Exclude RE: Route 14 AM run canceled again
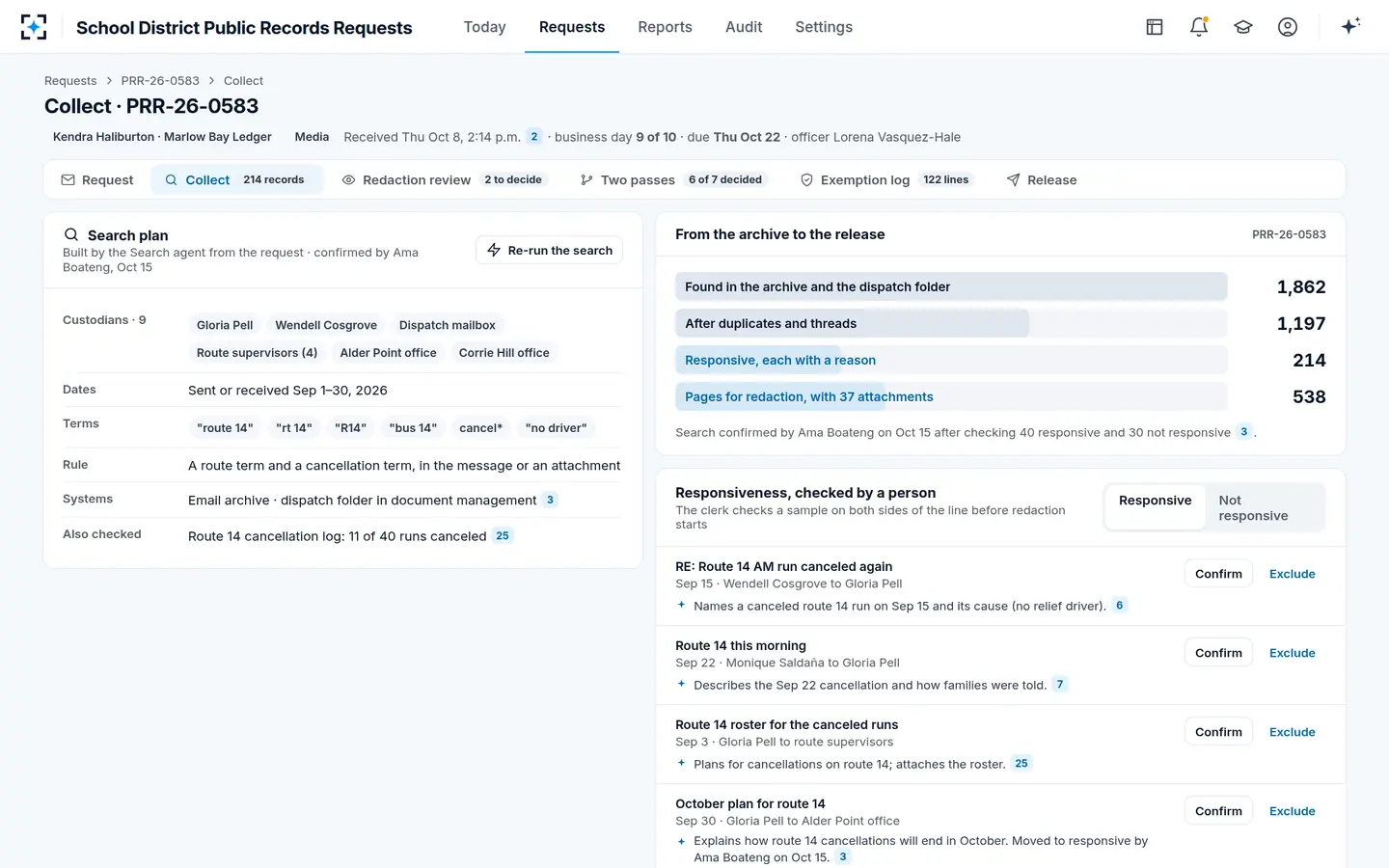1389x868 pixels. pos(1292,574)
